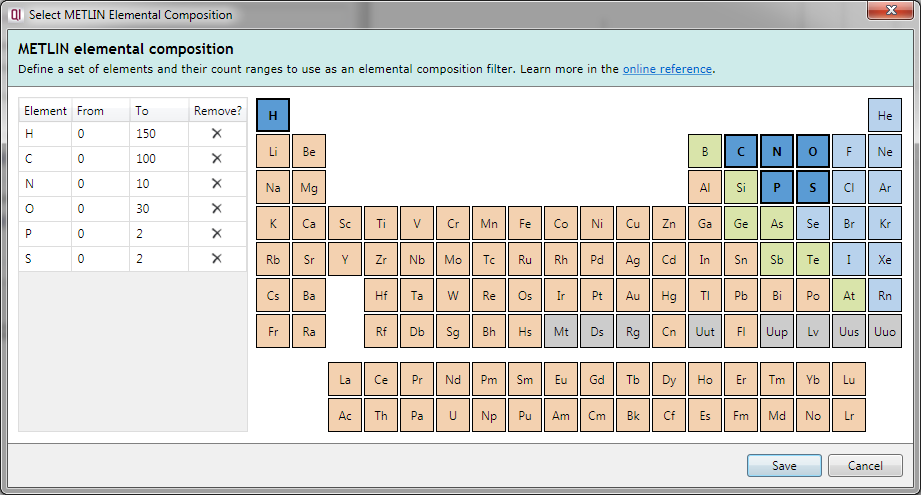Select the Gadolinium (Gd) tile
This screenshot has height=495, width=921.
pos(597,379)
